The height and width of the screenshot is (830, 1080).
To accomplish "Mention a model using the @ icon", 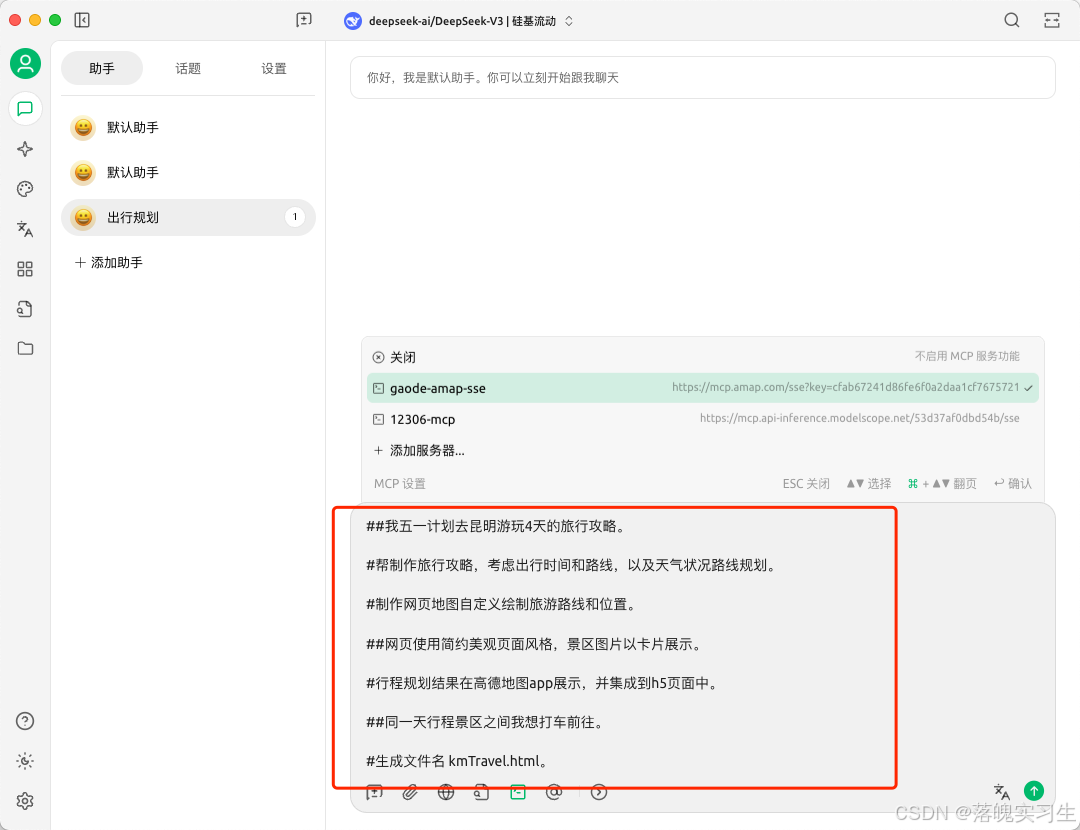I will point(554,791).
